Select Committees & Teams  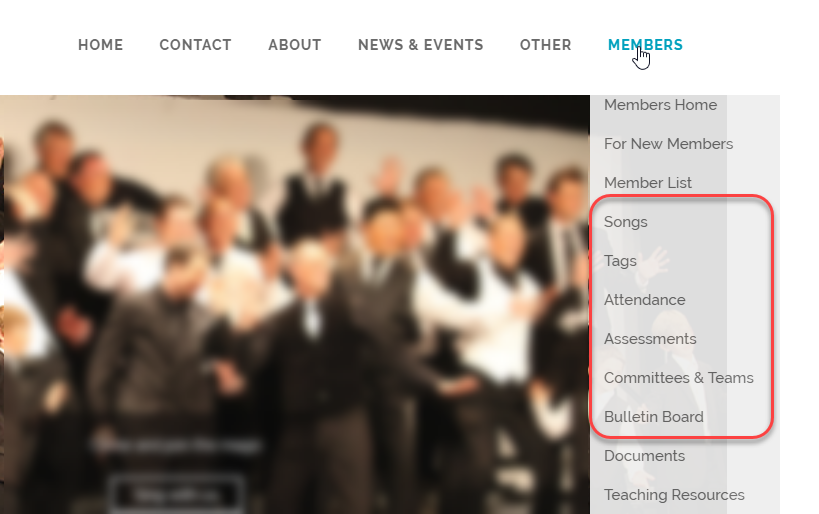tap(678, 378)
